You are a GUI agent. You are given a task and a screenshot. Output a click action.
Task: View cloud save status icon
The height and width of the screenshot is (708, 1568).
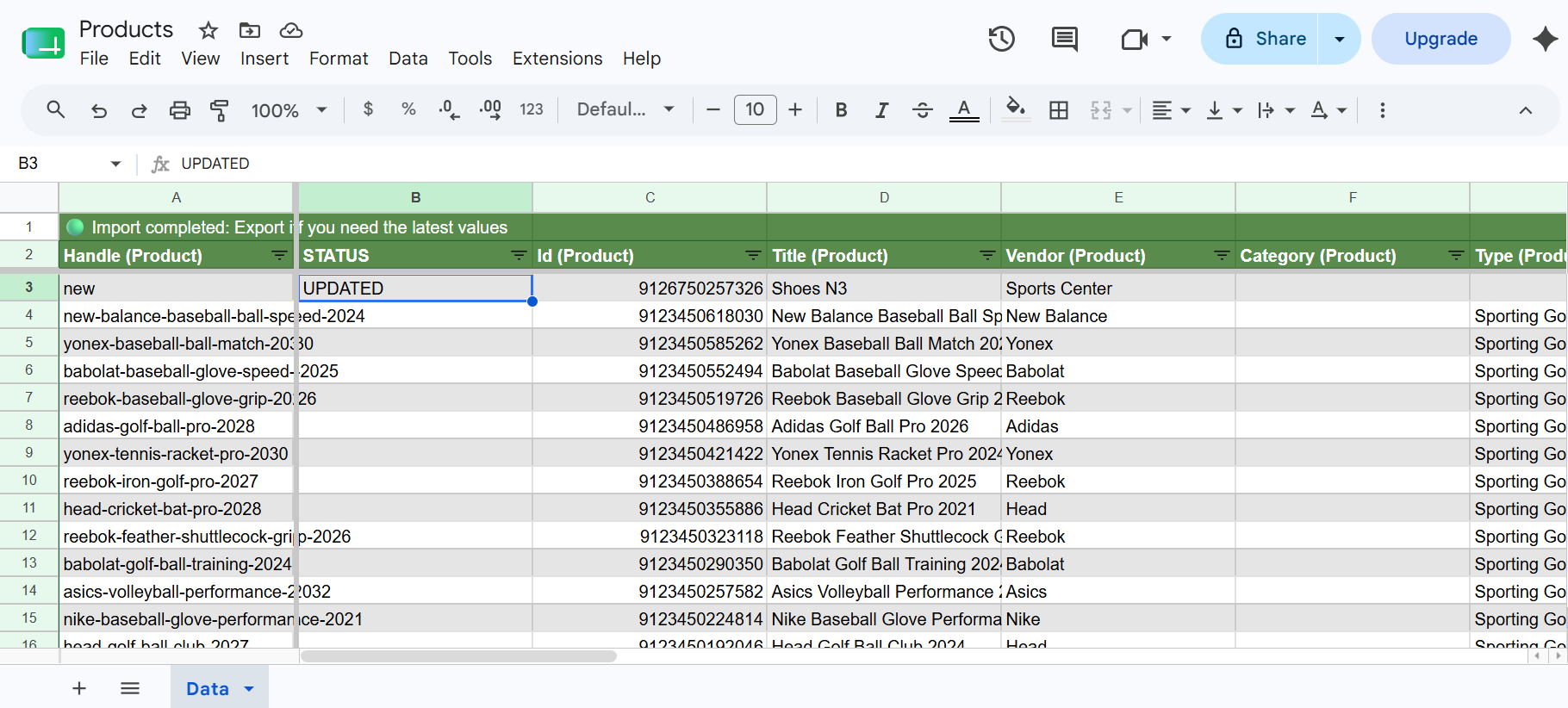[x=291, y=31]
